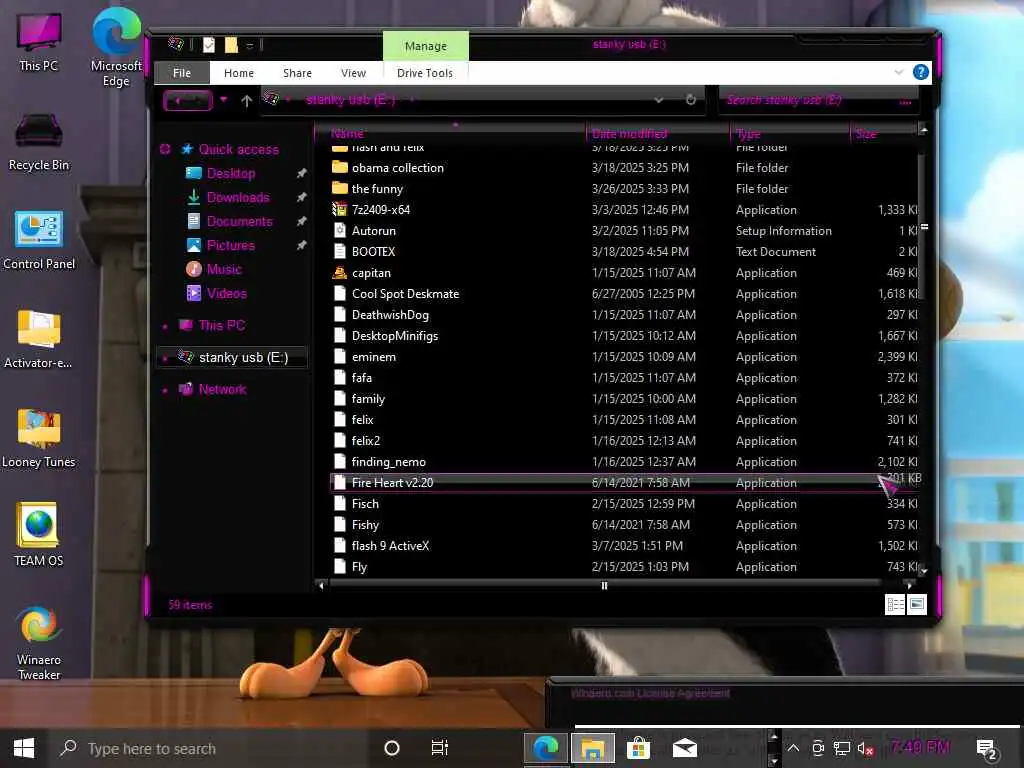Sort by the Size column header
The image size is (1024, 768).
pos(884,134)
